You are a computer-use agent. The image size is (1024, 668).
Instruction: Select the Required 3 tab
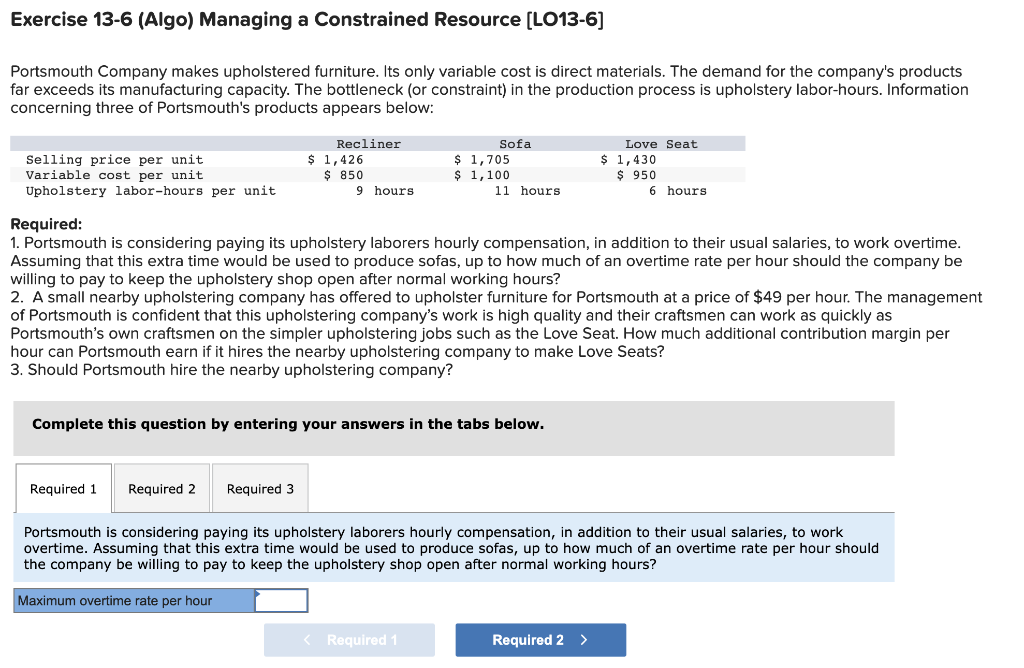[x=260, y=488]
